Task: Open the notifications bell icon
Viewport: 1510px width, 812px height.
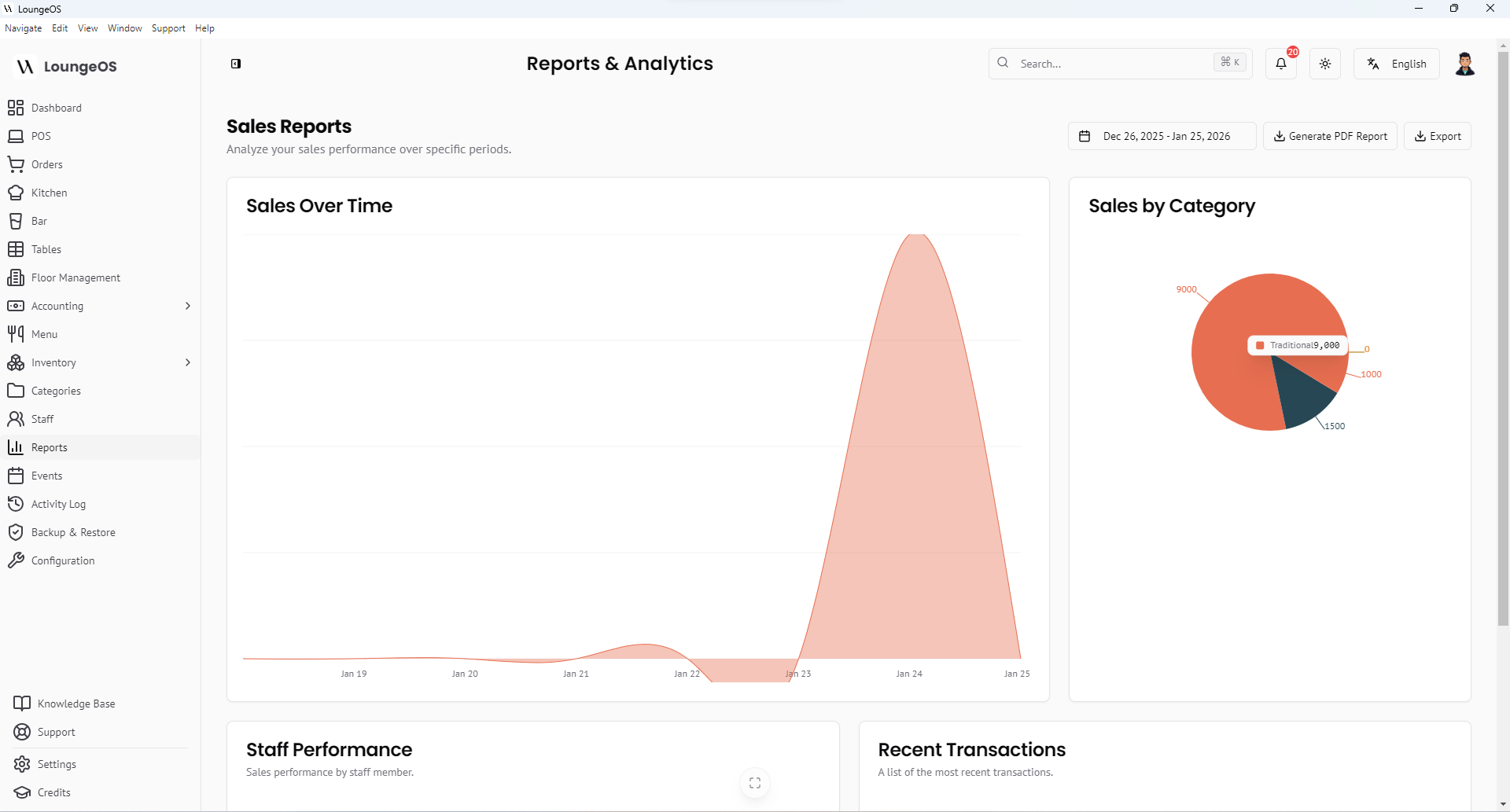Action: [x=1281, y=64]
